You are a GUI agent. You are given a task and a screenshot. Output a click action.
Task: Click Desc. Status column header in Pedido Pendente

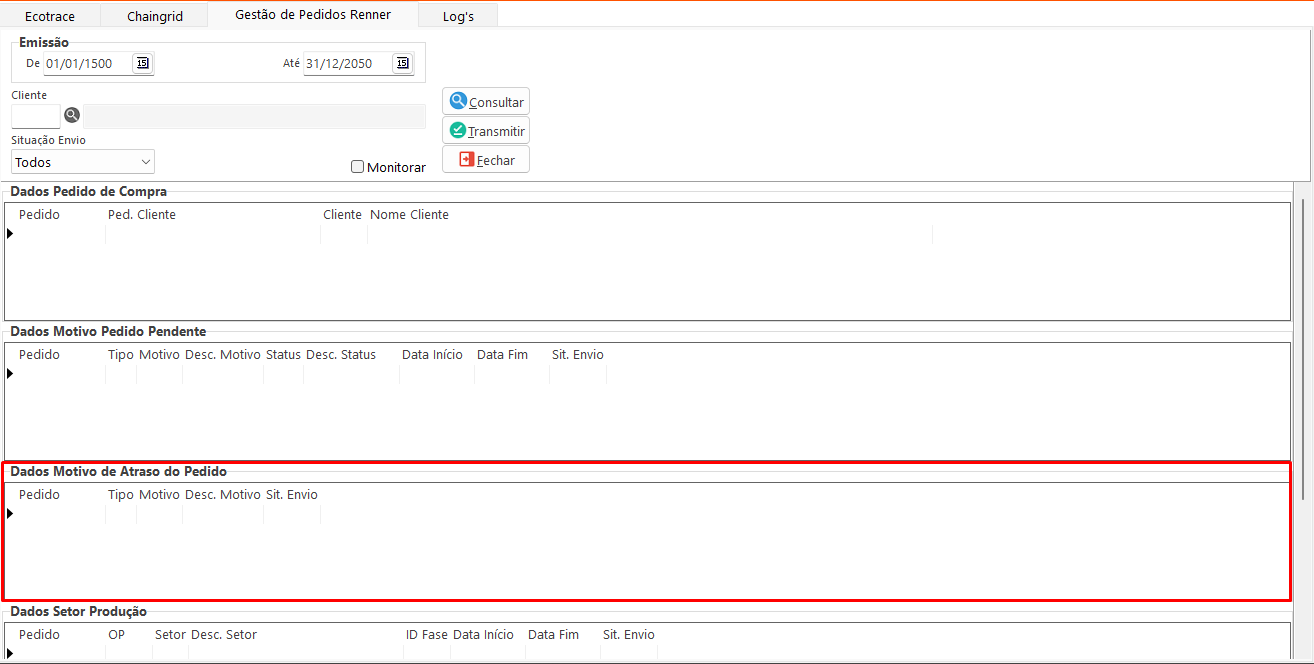coord(341,355)
